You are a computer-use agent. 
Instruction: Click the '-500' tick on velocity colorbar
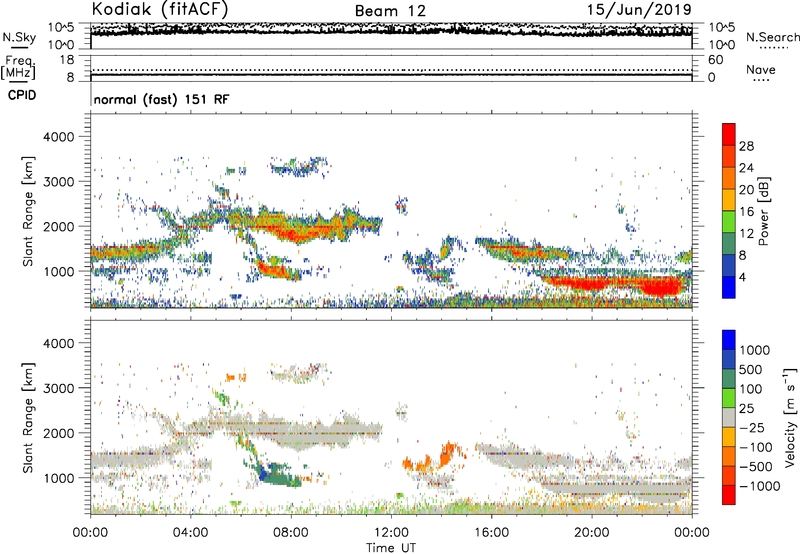[x=756, y=467]
